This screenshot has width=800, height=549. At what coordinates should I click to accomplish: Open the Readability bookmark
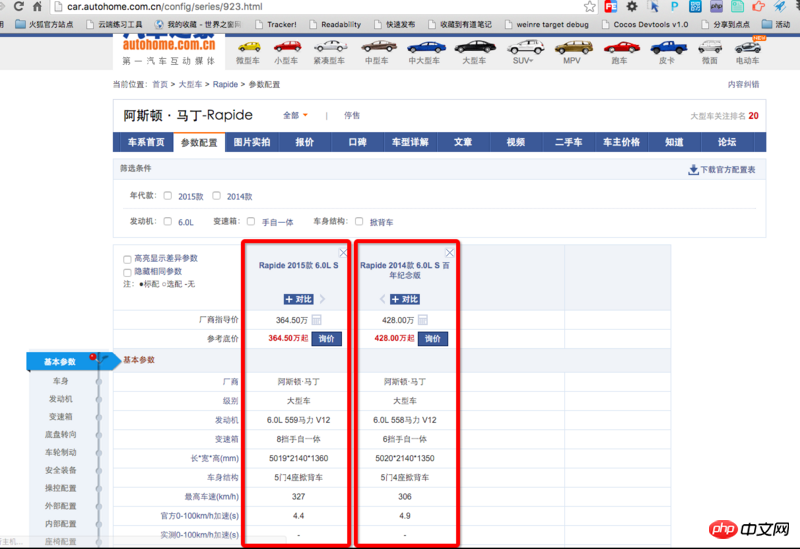pyautogui.click(x=335, y=24)
